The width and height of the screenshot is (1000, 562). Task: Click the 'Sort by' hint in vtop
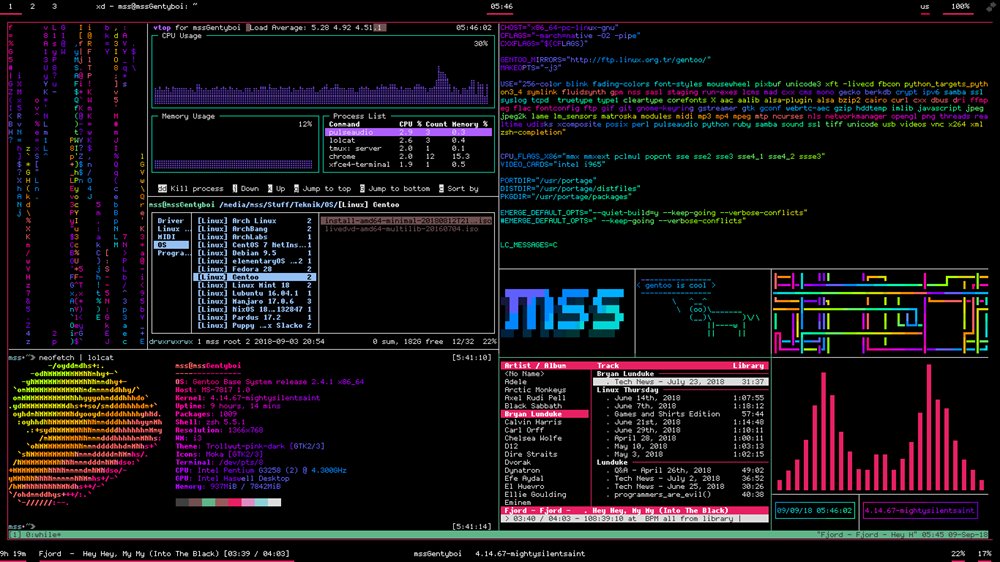pyautogui.click(x=458, y=189)
